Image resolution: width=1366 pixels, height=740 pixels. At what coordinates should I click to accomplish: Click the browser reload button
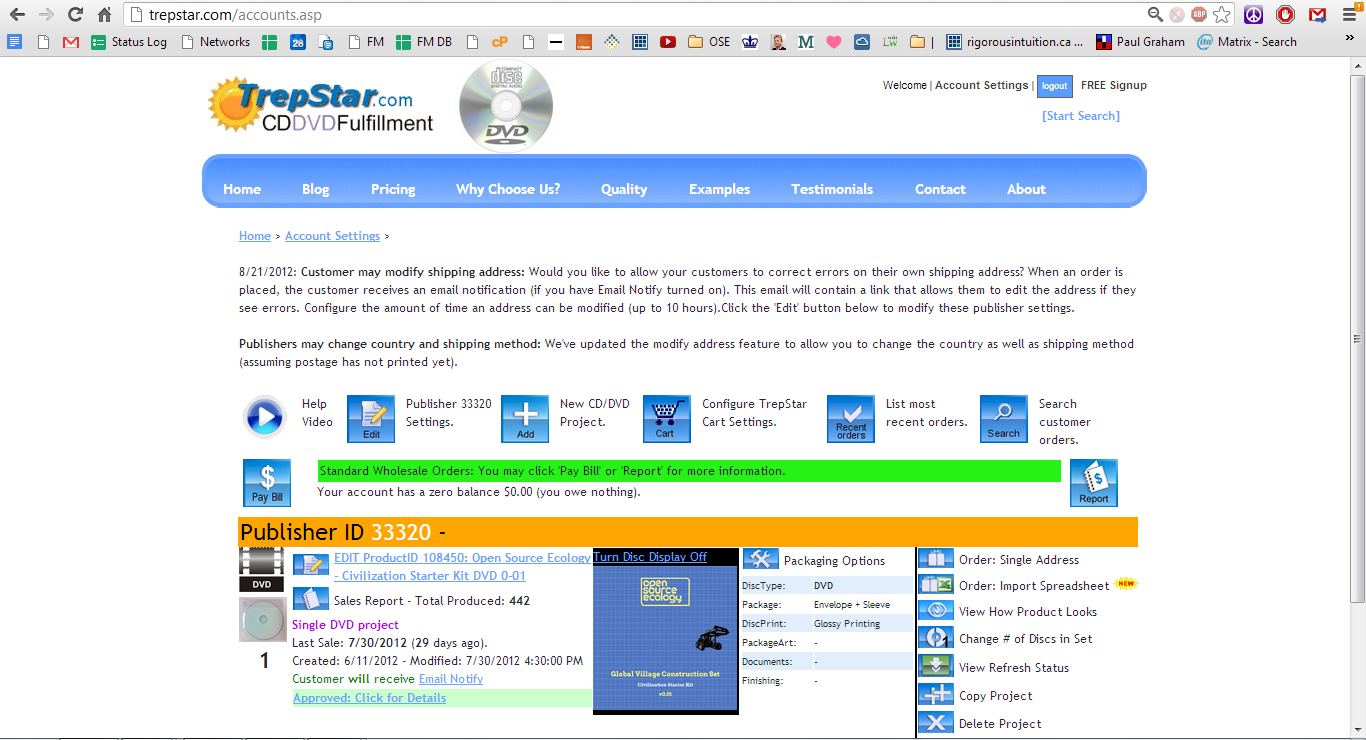point(75,15)
